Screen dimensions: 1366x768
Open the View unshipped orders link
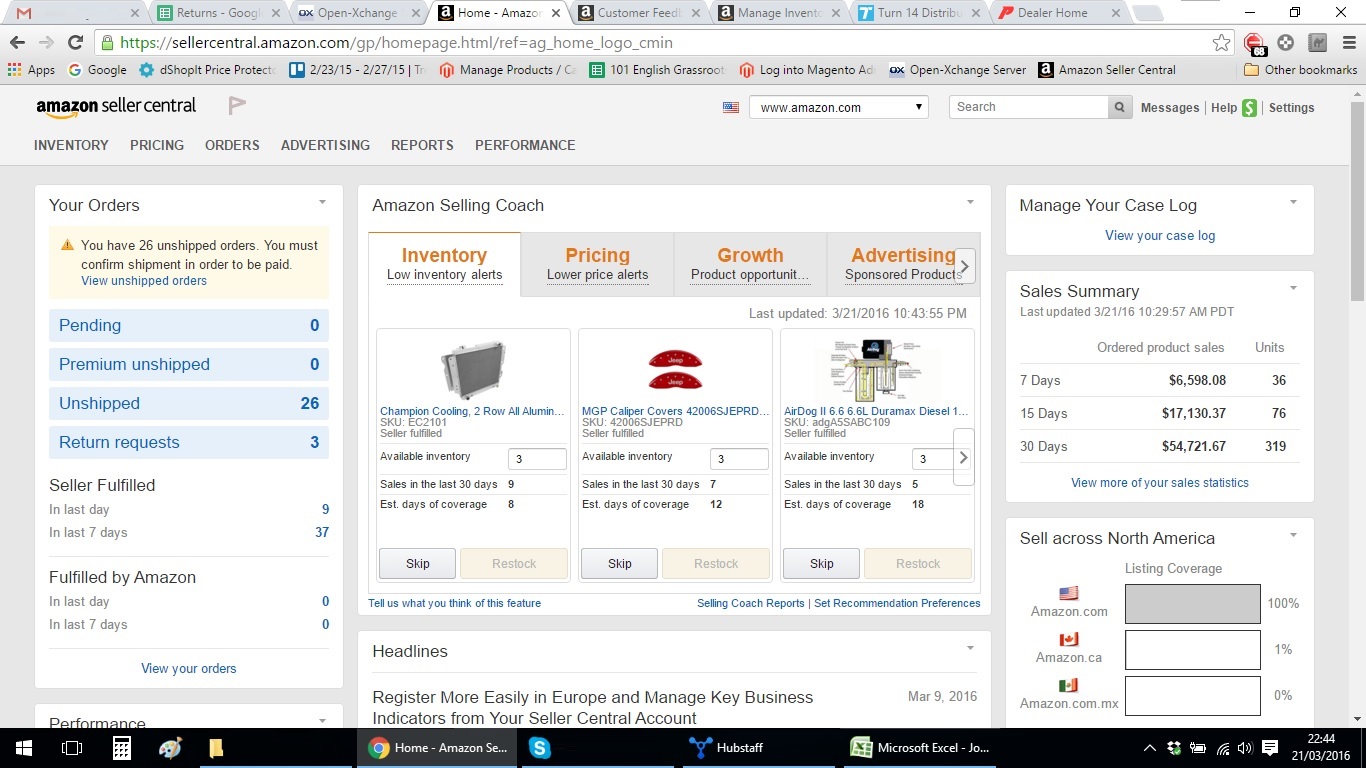click(x=144, y=281)
